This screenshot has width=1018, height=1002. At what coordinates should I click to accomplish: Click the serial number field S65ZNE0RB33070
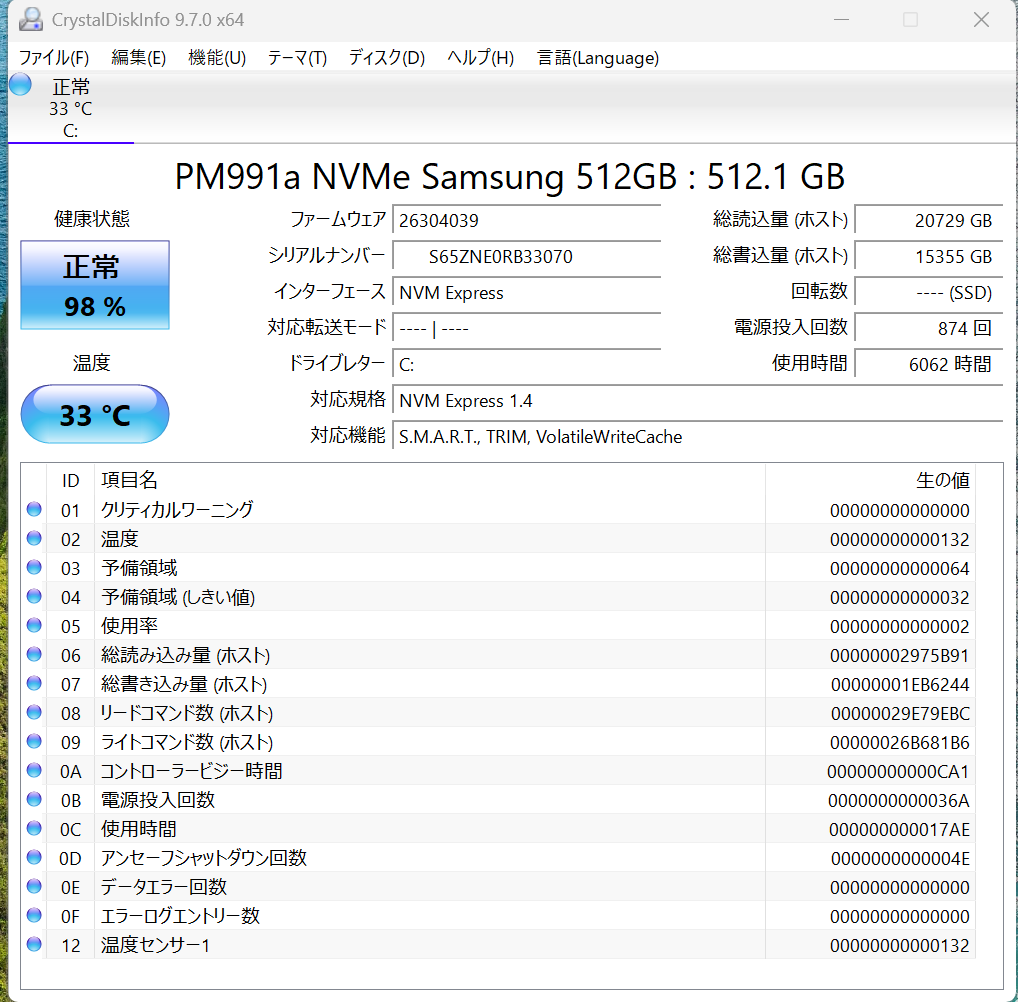pyautogui.click(x=527, y=257)
